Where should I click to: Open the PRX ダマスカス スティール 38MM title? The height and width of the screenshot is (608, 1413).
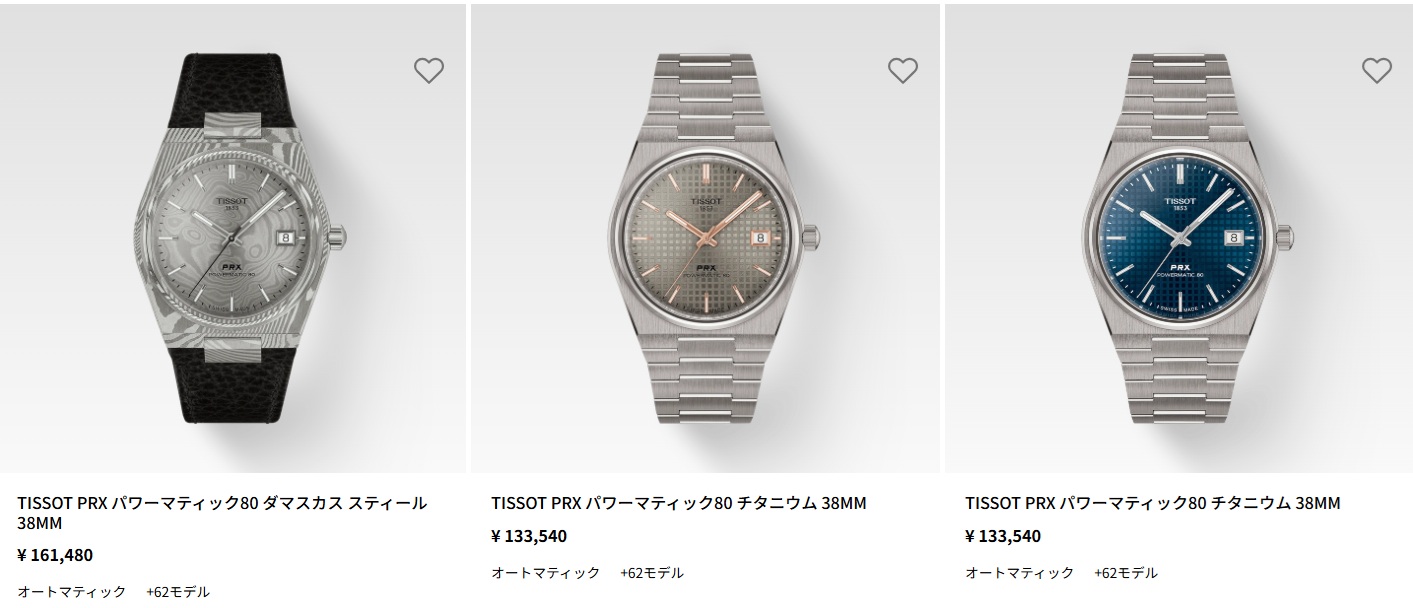pos(222,513)
